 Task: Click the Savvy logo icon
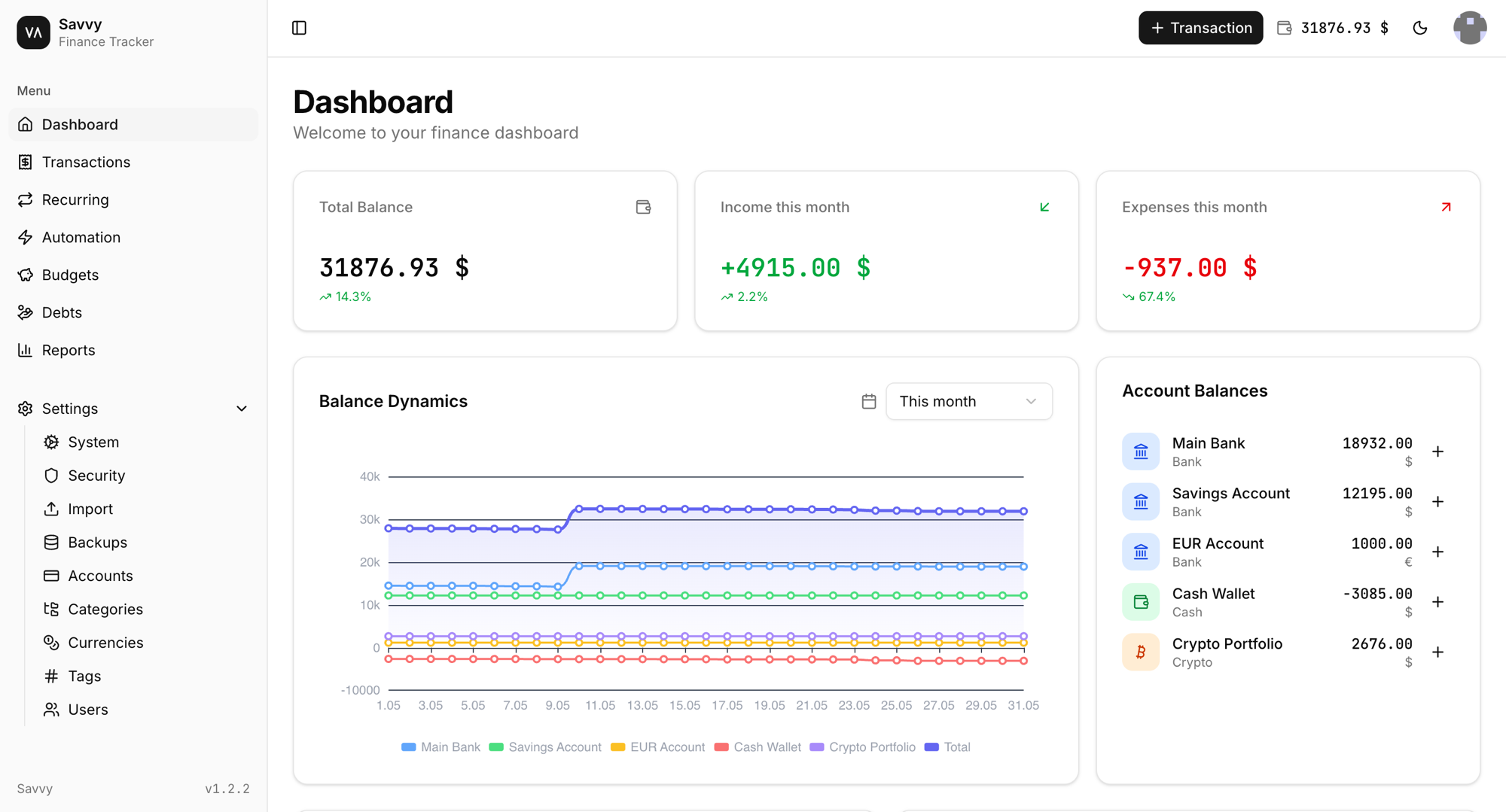click(33, 32)
